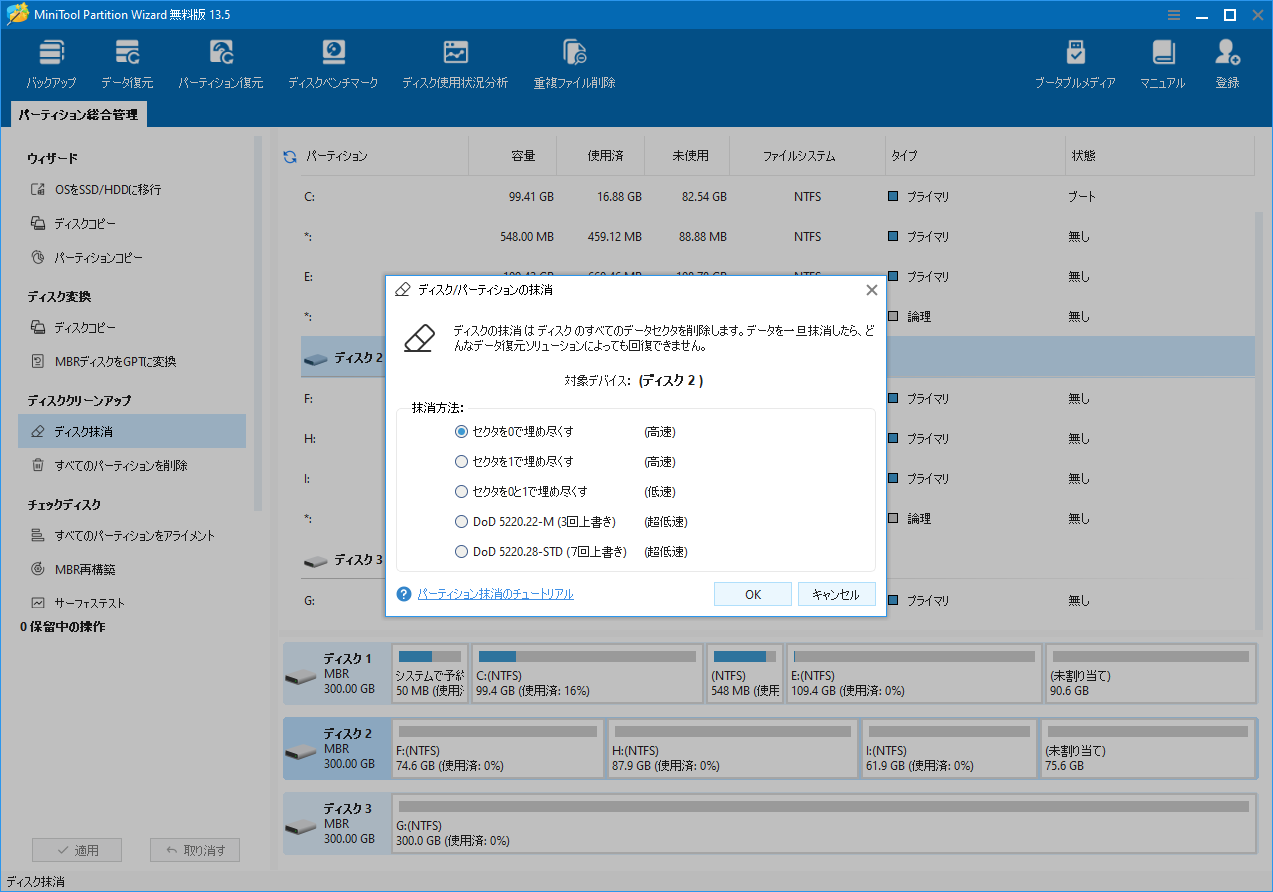Open the バックアップ tool

point(51,60)
